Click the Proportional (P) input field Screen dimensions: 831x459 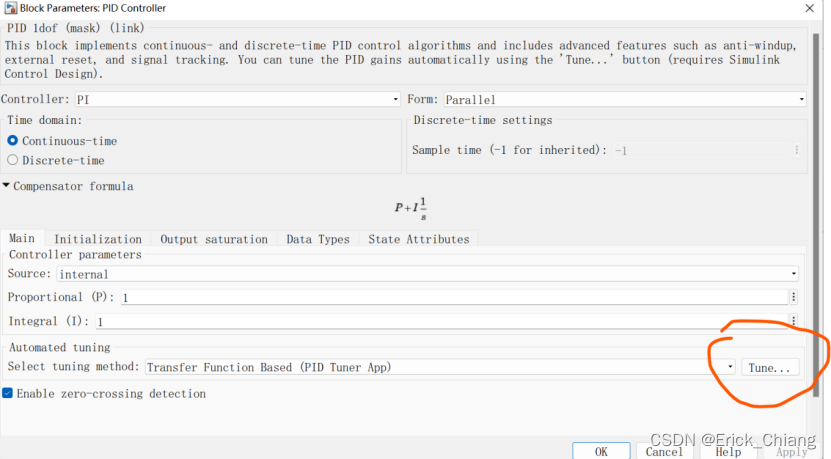coord(455,297)
